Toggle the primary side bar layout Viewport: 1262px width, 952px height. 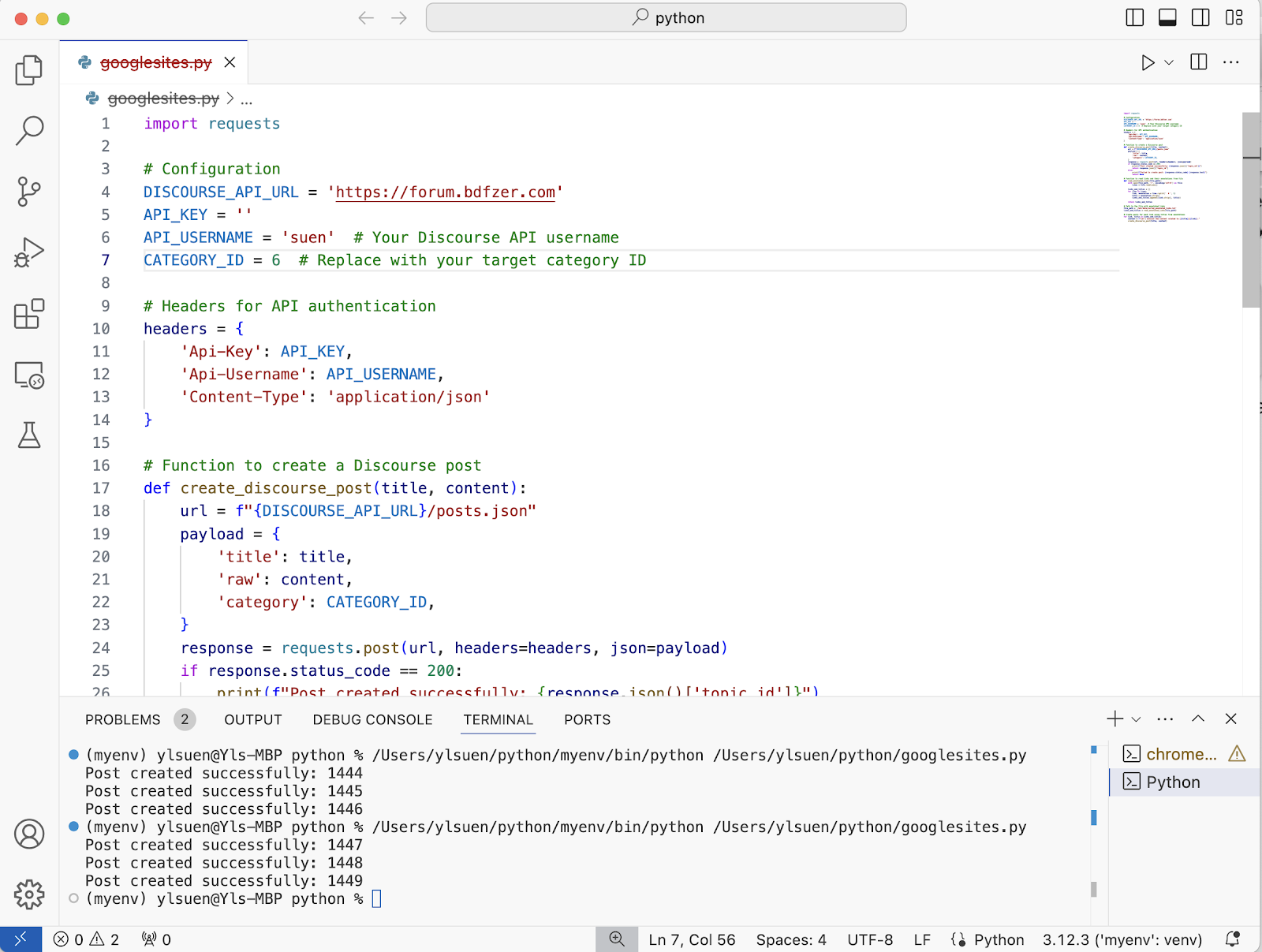click(x=1134, y=17)
